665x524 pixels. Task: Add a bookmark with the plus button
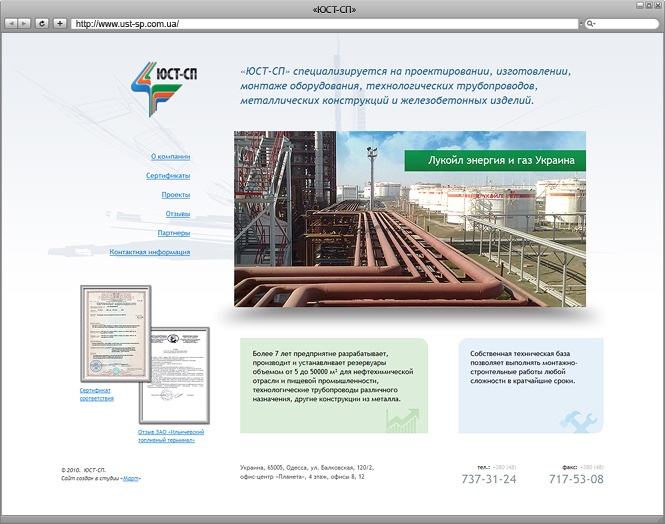(60, 24)
